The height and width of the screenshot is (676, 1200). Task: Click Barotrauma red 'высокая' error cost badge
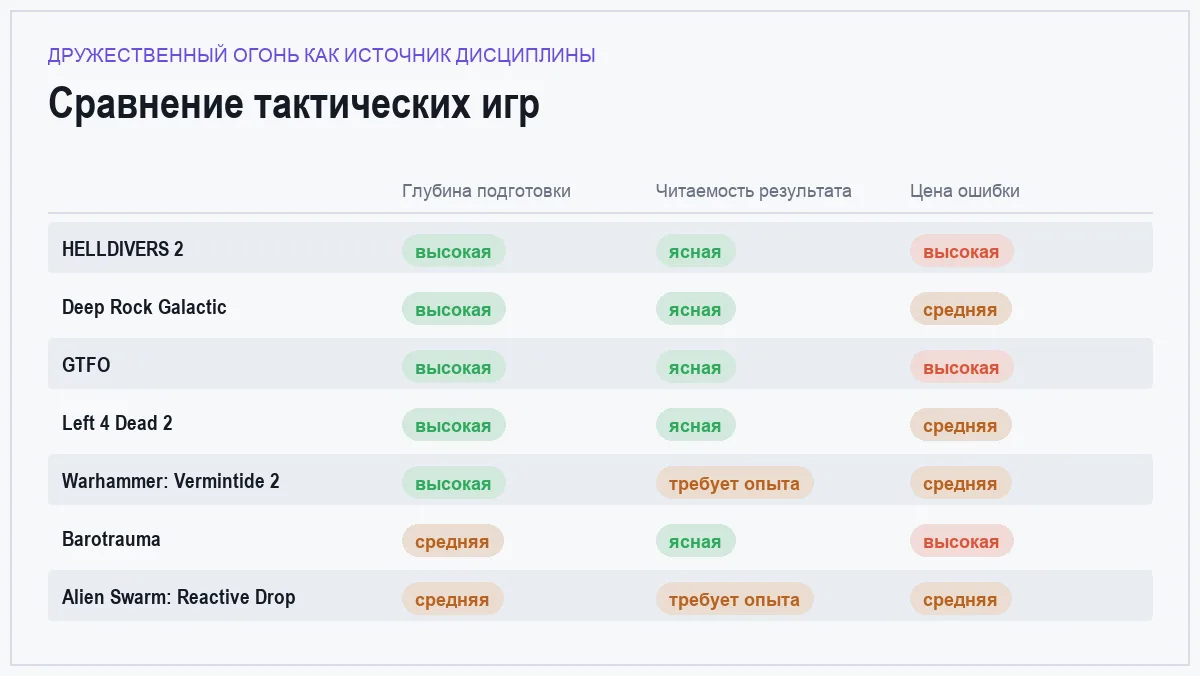coord(962,541)
